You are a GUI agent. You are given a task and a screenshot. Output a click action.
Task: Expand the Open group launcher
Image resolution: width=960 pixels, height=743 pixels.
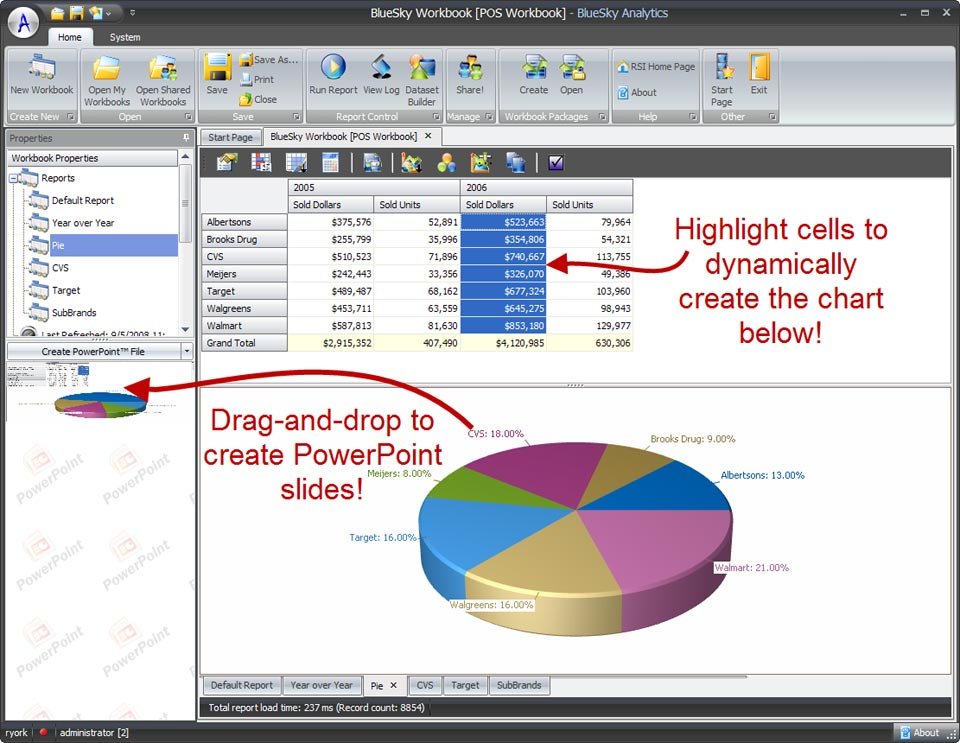tap(188, 116)
